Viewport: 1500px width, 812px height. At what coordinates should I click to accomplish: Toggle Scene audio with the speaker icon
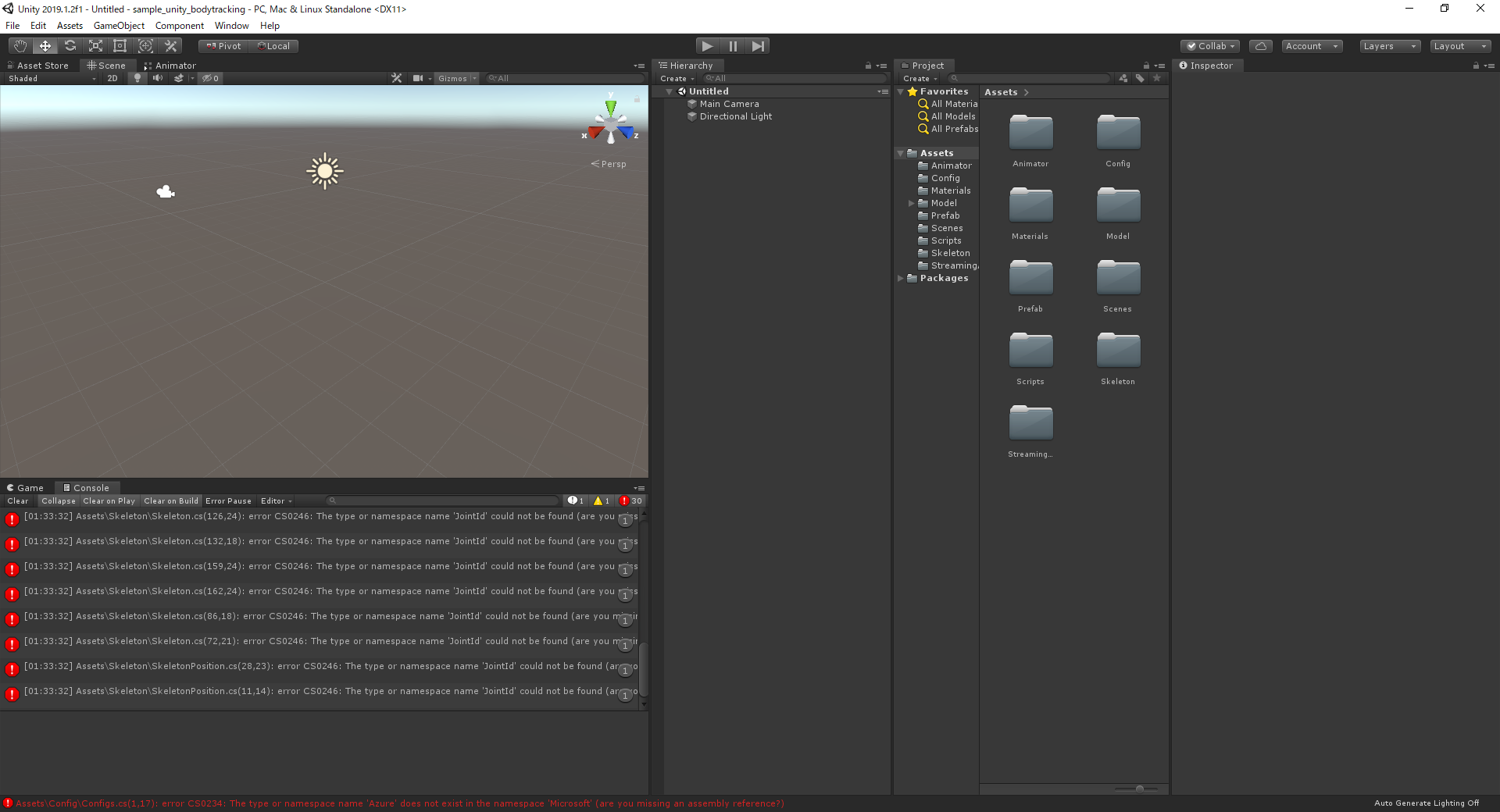[158, 78]
